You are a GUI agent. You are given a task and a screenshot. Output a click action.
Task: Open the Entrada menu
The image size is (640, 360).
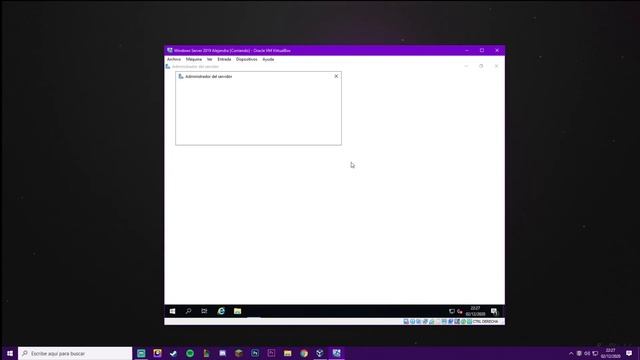[224, 60]
